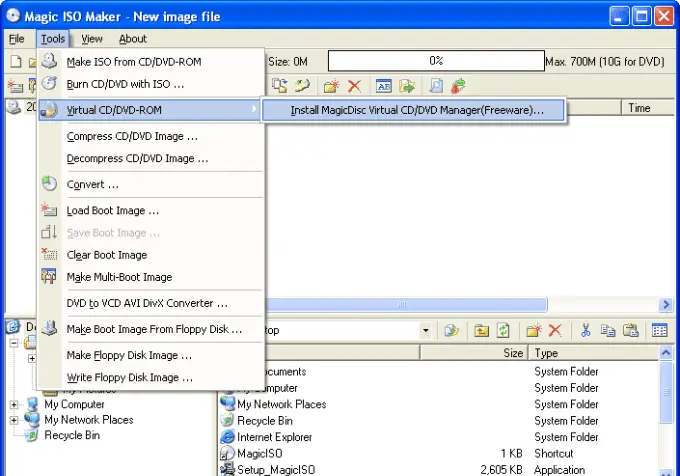
Task: Click the Internet Explorer icon in file list
Action: coord(227,437)
